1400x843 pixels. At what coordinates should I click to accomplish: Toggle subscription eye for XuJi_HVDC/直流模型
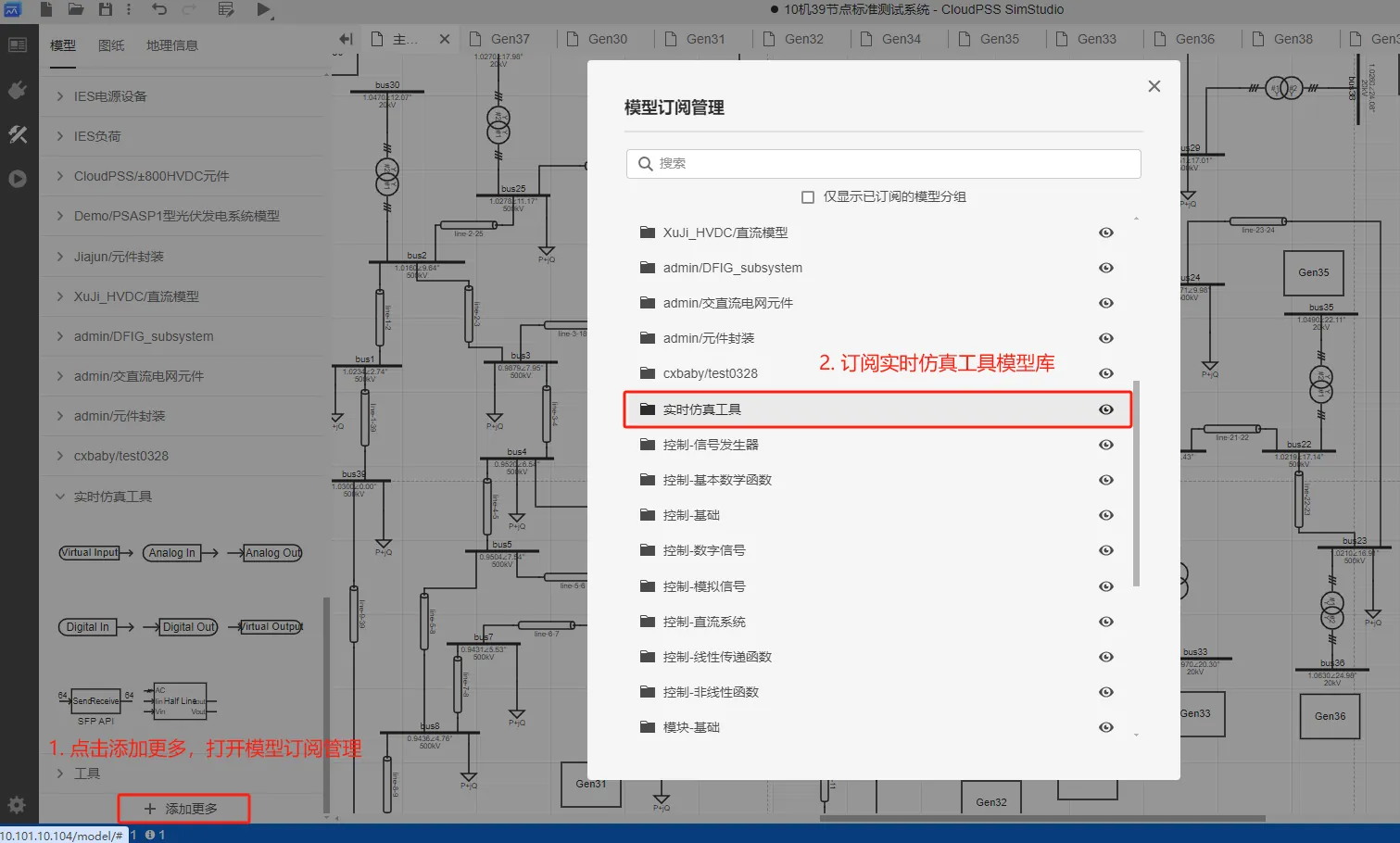click(1106, 233)
